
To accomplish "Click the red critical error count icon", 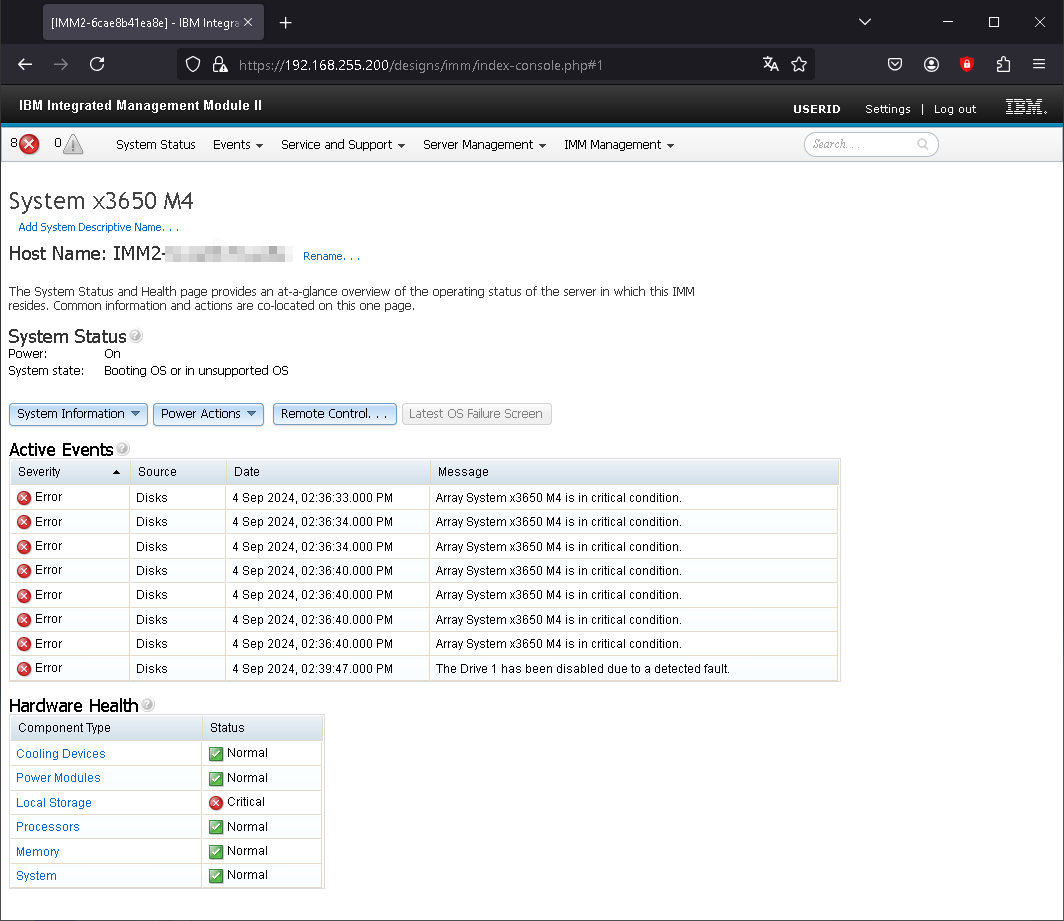I will 29,144.
